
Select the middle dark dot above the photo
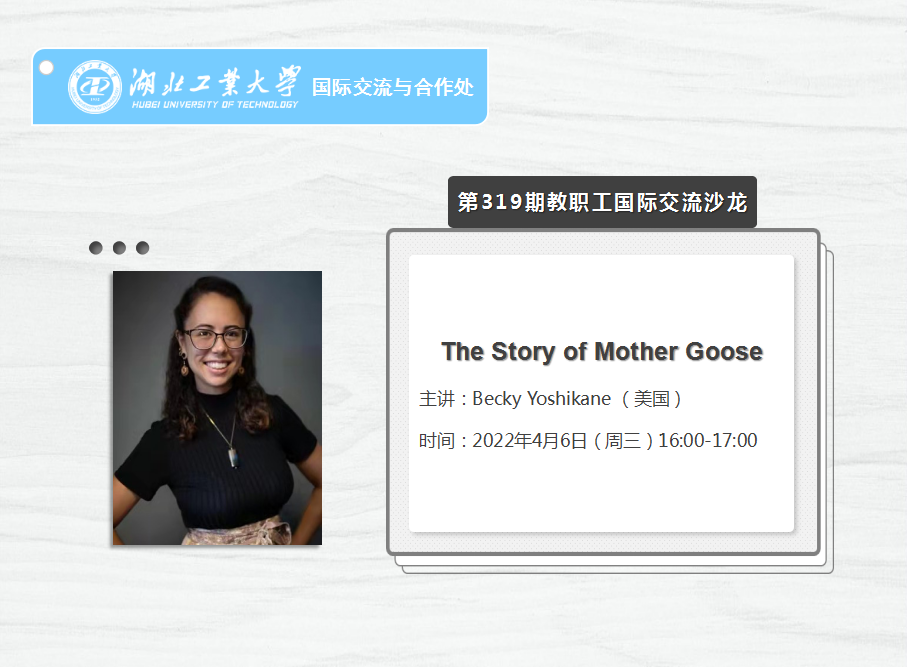point(119,248)
